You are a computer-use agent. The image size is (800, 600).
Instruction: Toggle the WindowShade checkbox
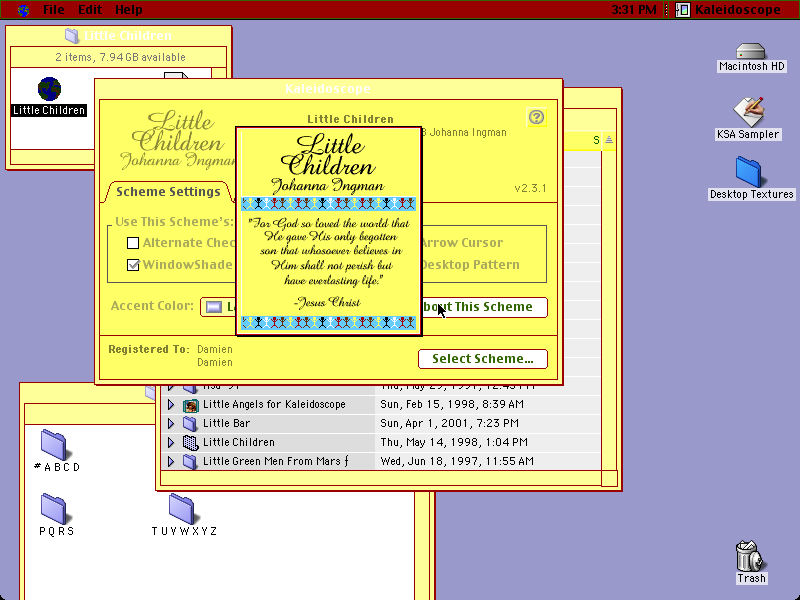[x=133, y=265]
